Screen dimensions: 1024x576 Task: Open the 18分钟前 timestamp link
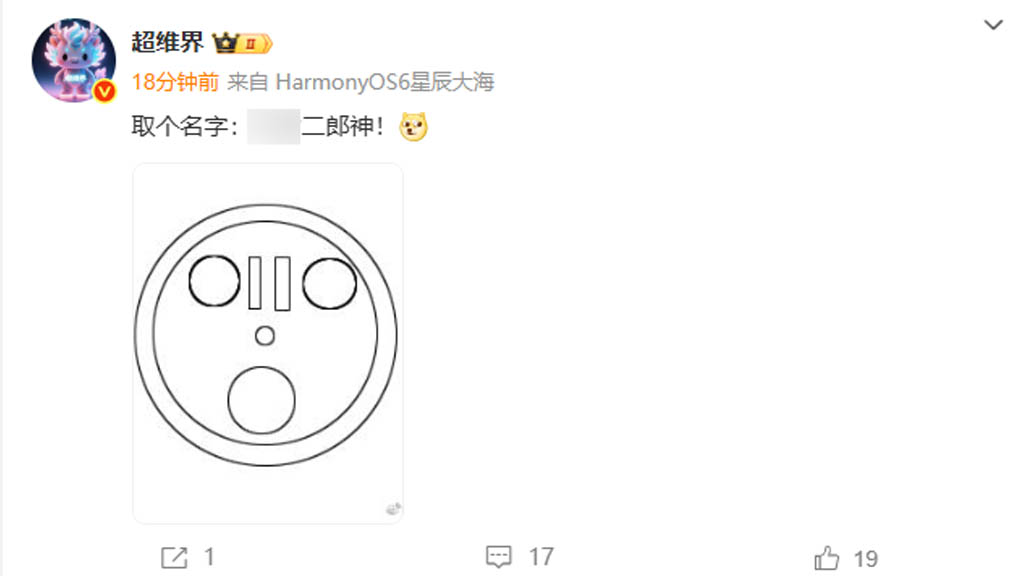click(175, 82)
